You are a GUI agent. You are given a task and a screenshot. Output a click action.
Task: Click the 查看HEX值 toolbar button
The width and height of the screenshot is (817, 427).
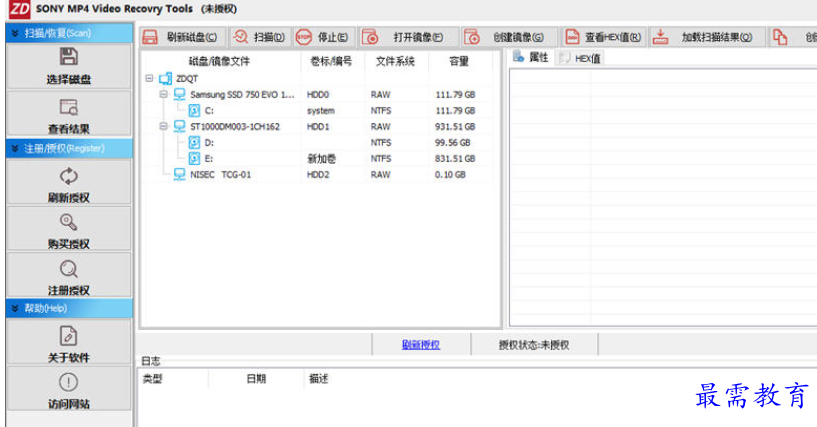tap(603, 37)
